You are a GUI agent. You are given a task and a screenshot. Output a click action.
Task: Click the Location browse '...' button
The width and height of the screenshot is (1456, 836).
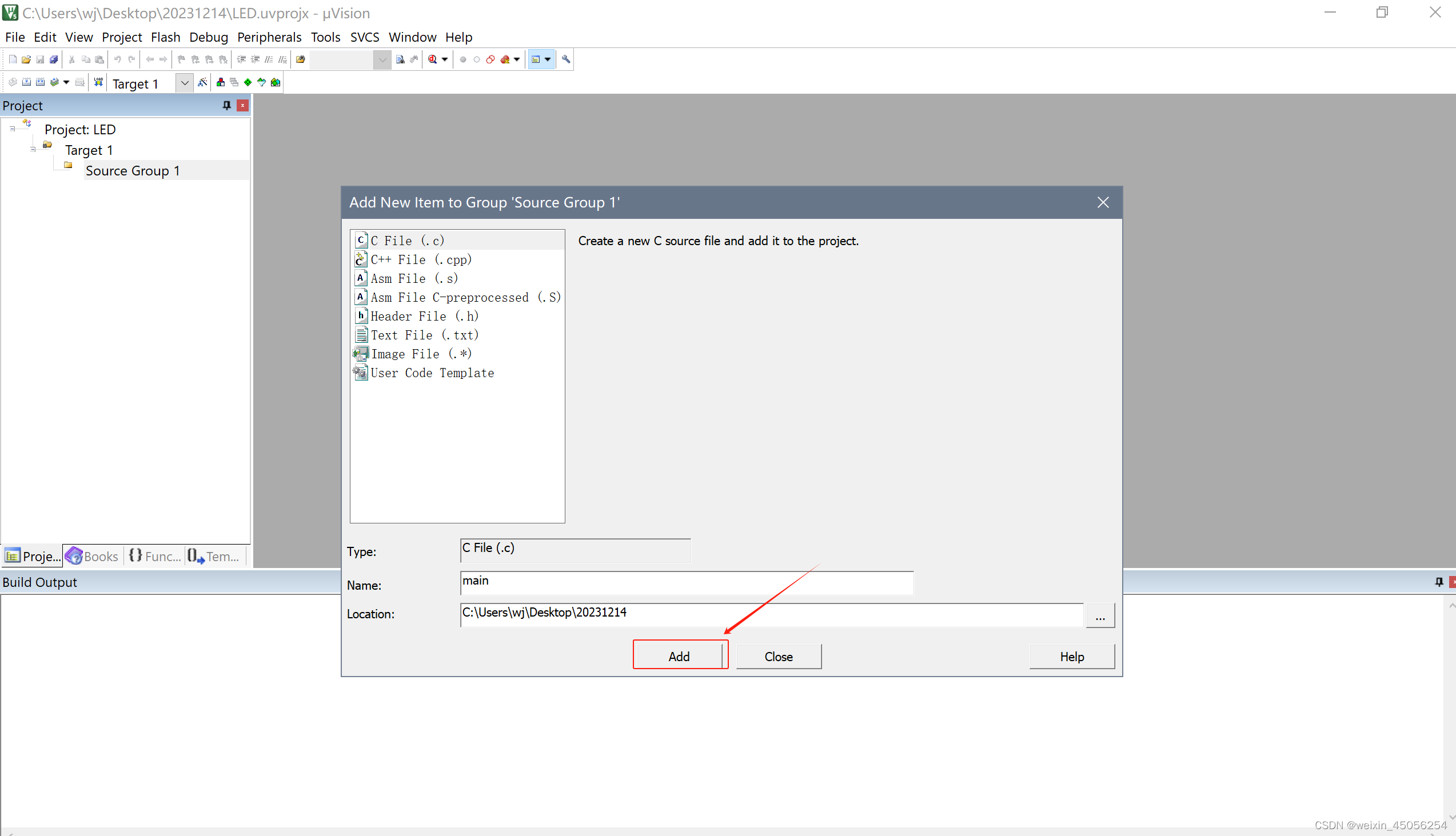click(x=1100, y=615)
